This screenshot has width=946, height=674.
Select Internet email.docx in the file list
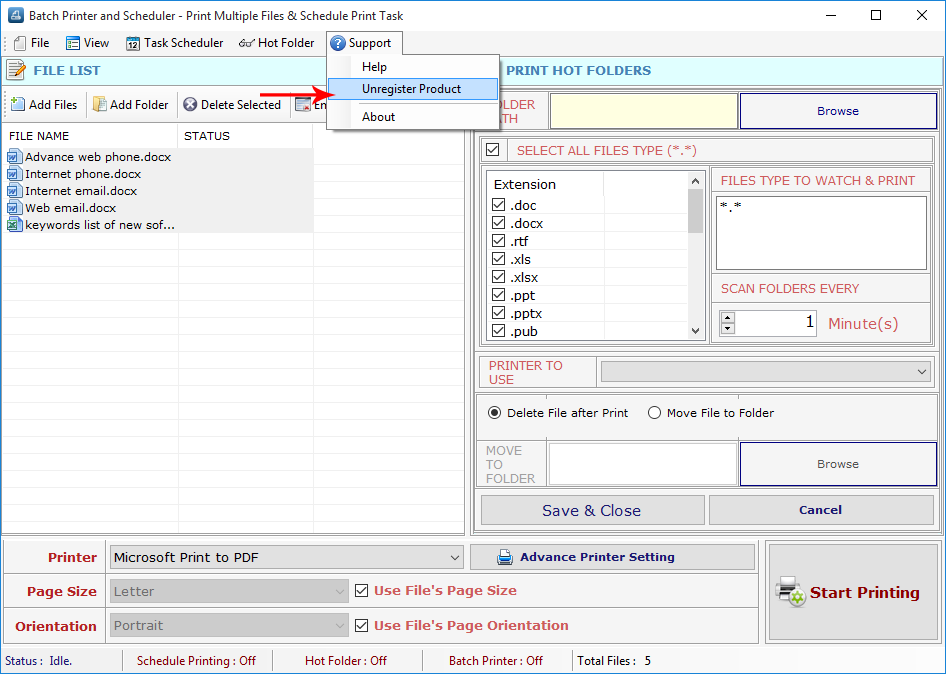(80, 190)
